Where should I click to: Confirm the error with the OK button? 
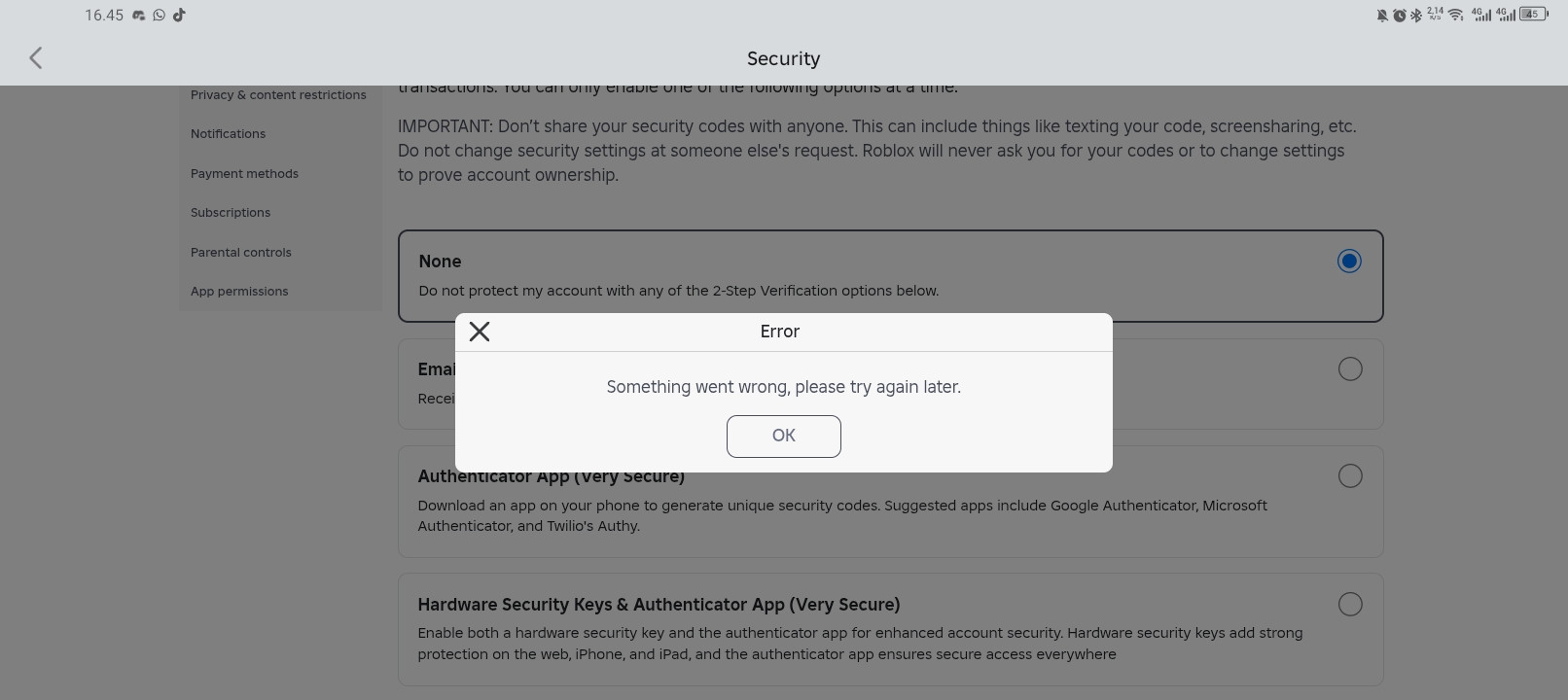[x=784, y=436]
